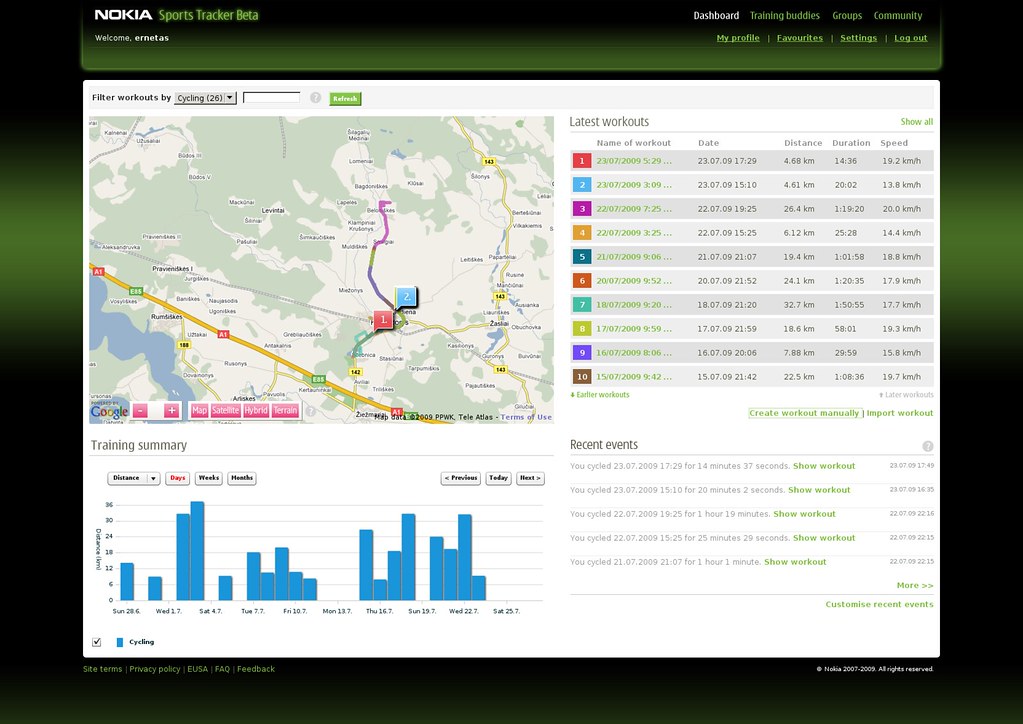Go to Previous chart period
Screen dimensions: 1023x724
tap(461, 478)
